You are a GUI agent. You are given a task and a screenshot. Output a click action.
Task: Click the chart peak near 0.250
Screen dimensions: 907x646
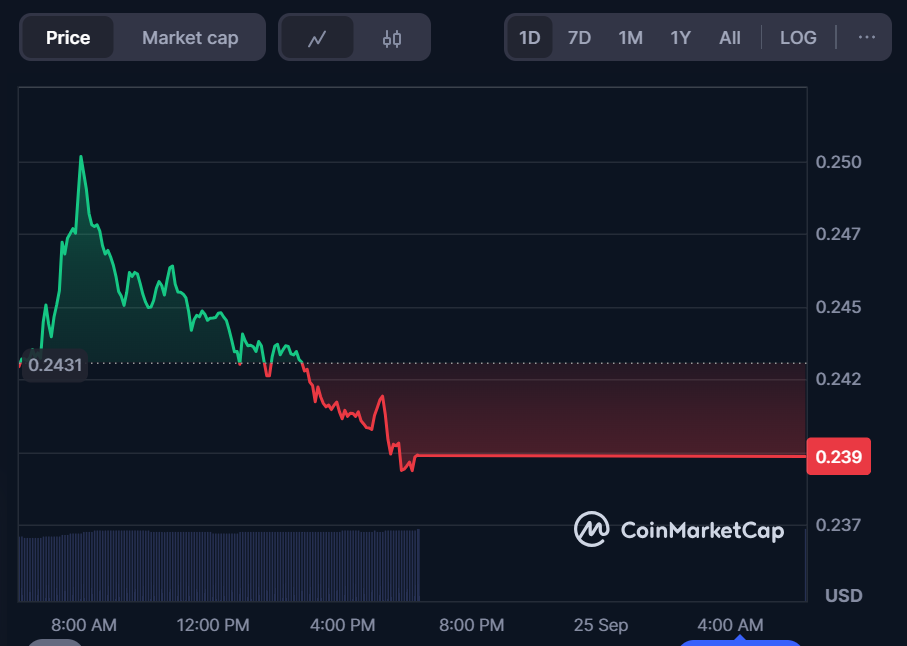tap(81, 158)
